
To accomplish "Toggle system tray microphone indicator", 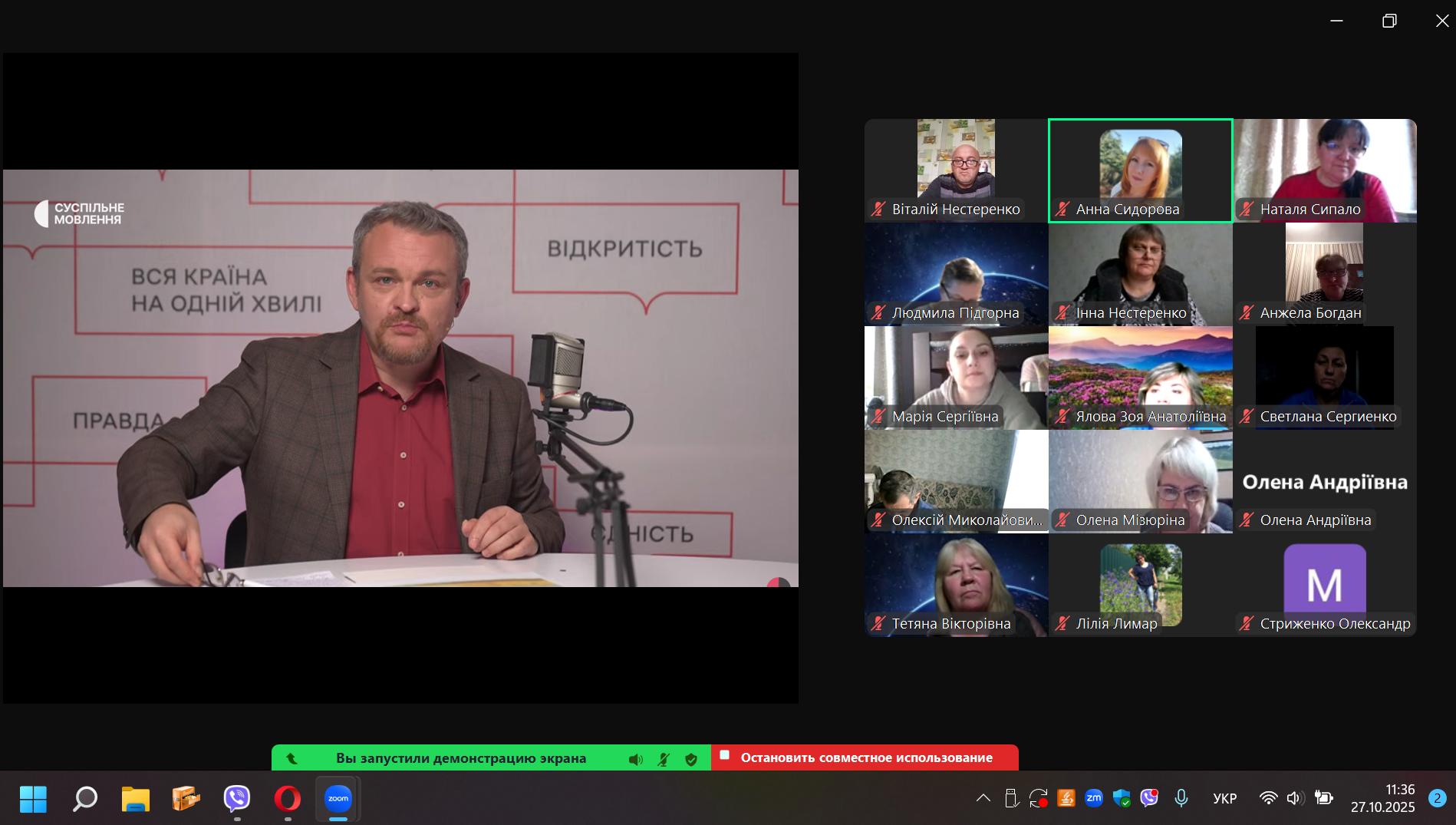I will [1181, 798].
